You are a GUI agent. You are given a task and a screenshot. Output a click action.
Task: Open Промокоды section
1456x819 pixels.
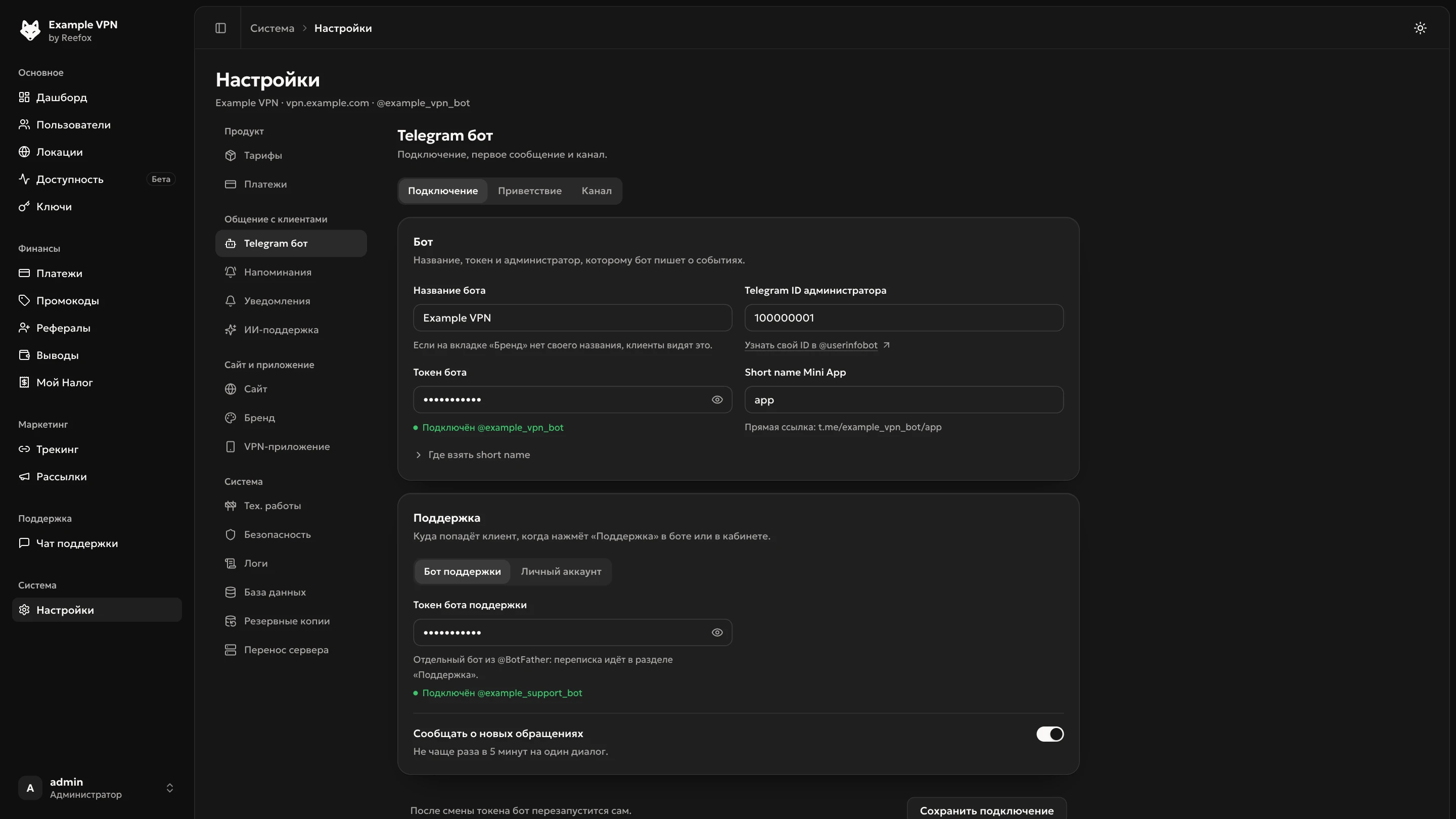97,301
